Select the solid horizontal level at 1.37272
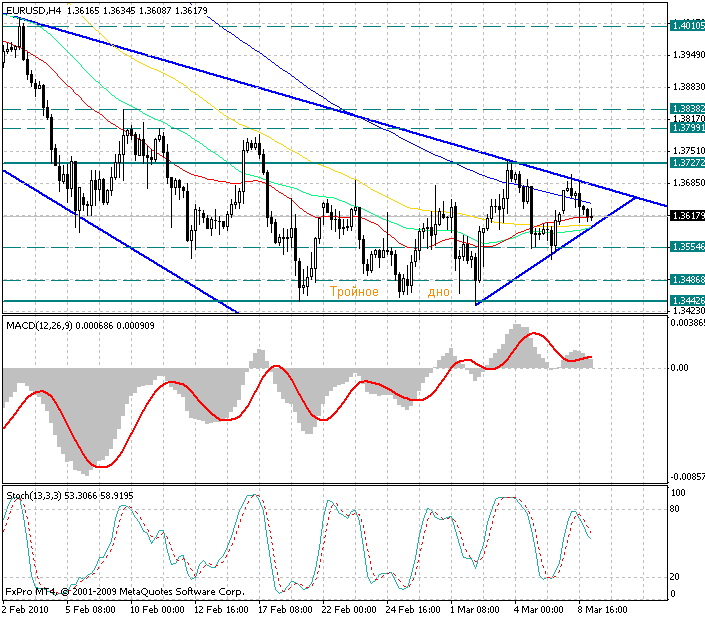This screenshot has height=617, width=705. [335, 163]
